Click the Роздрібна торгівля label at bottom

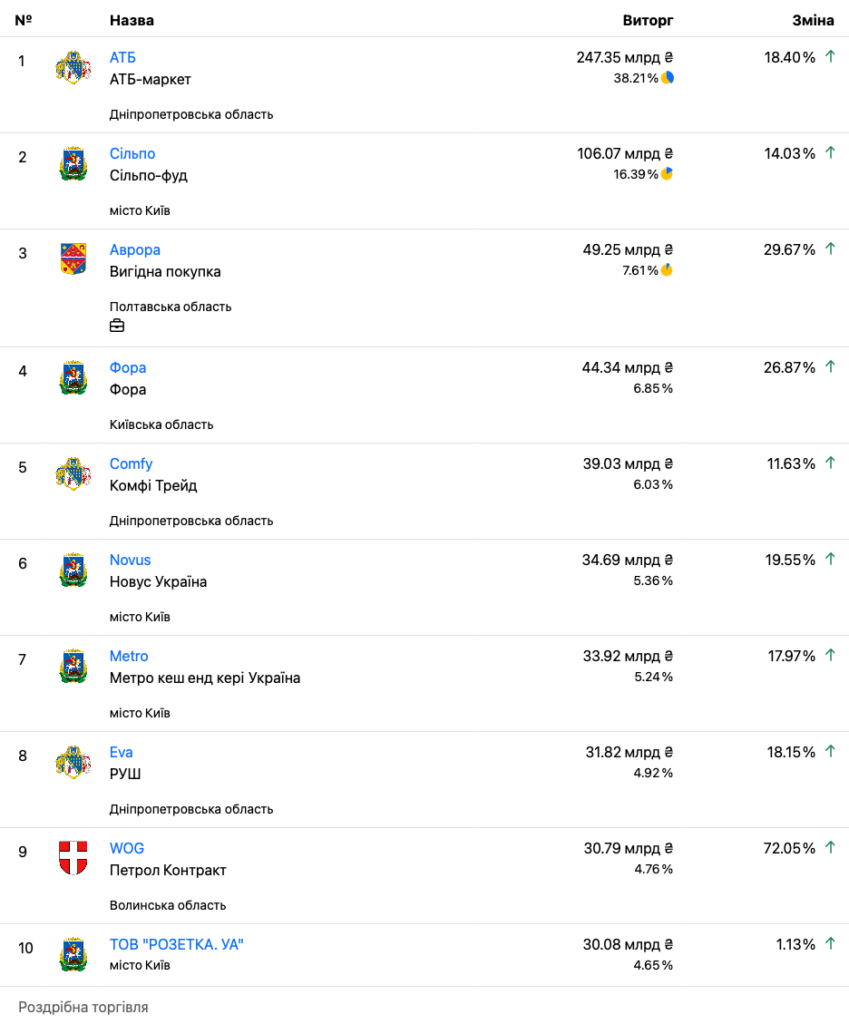click(x=83, y=1007)
